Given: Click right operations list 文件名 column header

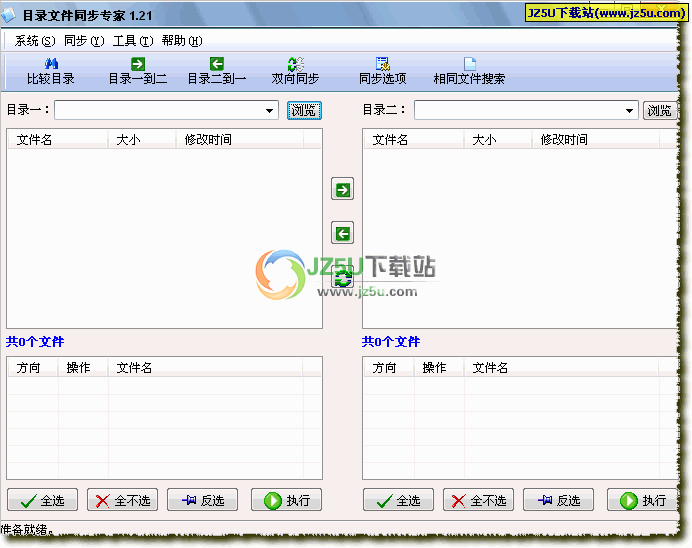Looking at the screenshot, I should 561,367.
